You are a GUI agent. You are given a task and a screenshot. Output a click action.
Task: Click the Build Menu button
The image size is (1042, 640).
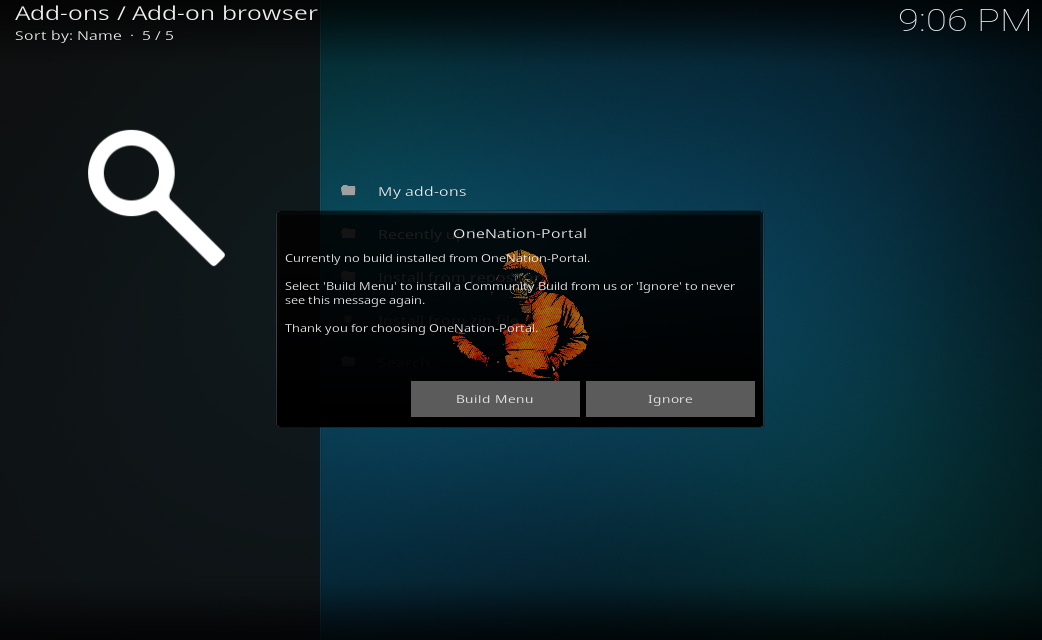[x=495, y=399]
